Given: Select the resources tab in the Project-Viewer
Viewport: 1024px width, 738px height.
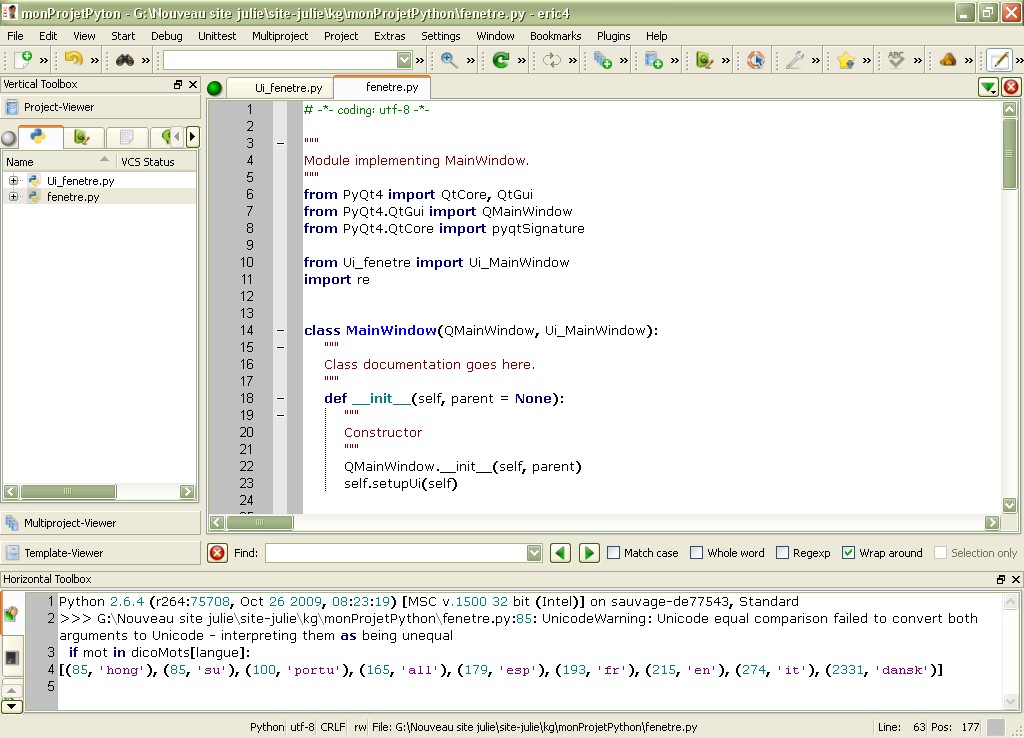Looking at the screenshot, I should point(126,136).
